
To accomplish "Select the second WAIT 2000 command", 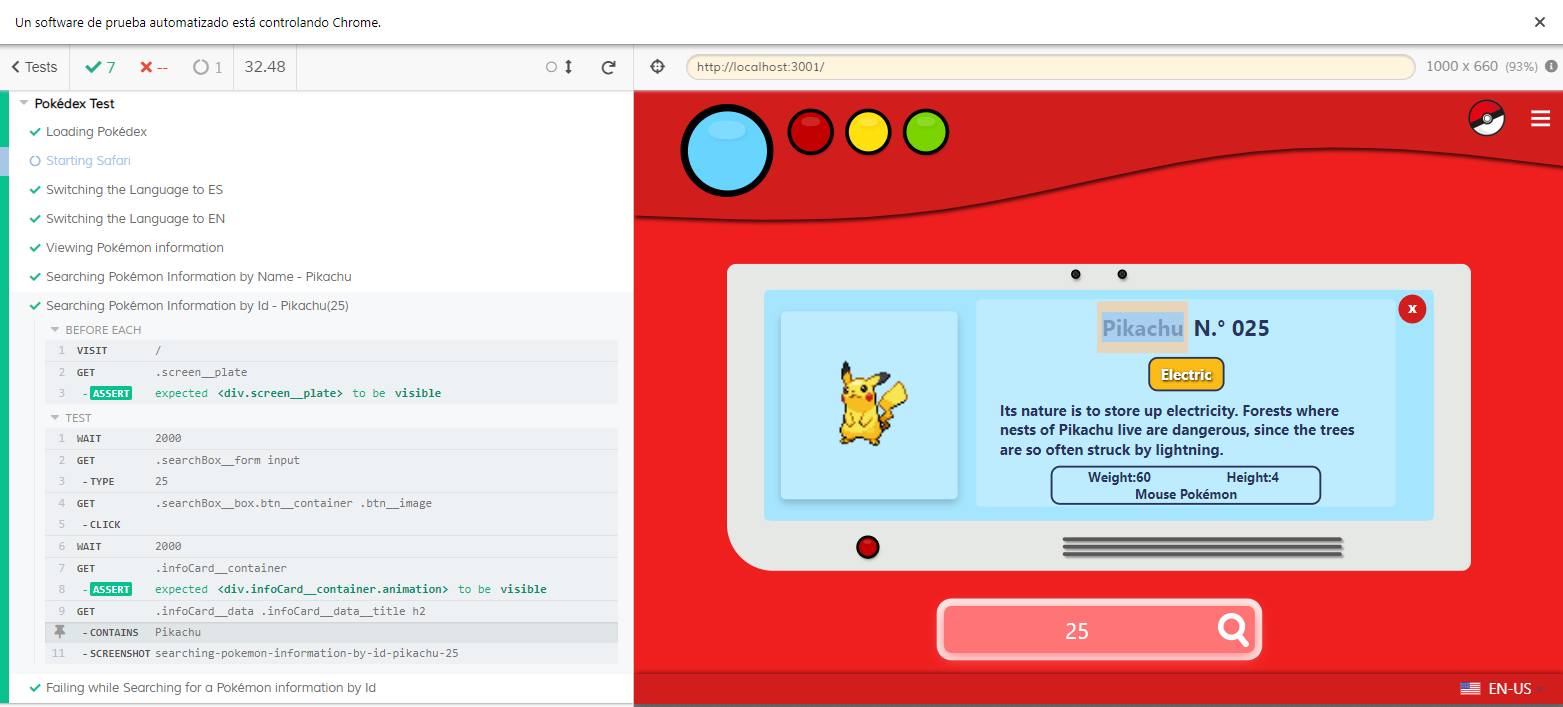I will [331, 547].
